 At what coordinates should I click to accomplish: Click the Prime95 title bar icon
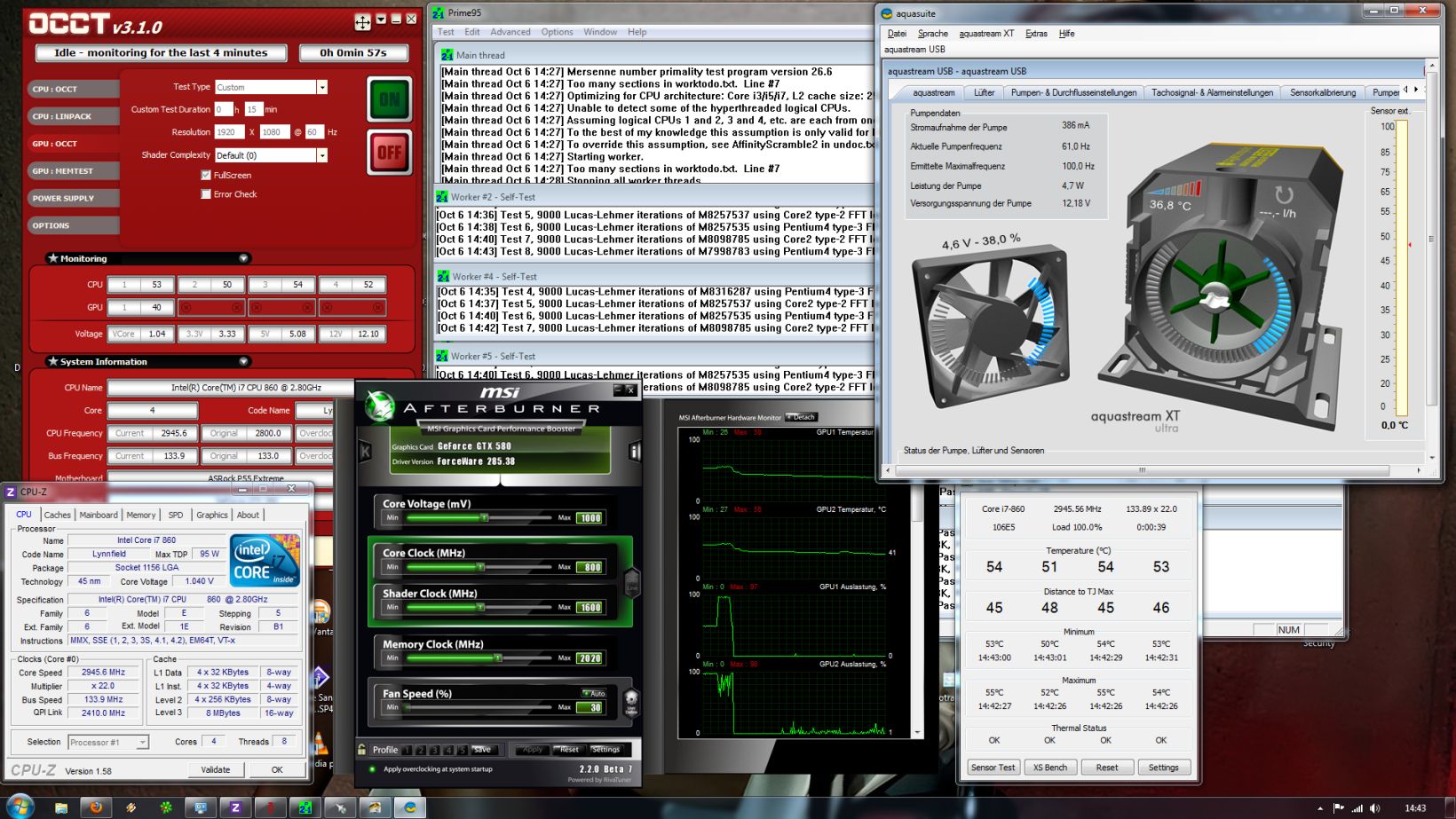click(x=439, y=13)
